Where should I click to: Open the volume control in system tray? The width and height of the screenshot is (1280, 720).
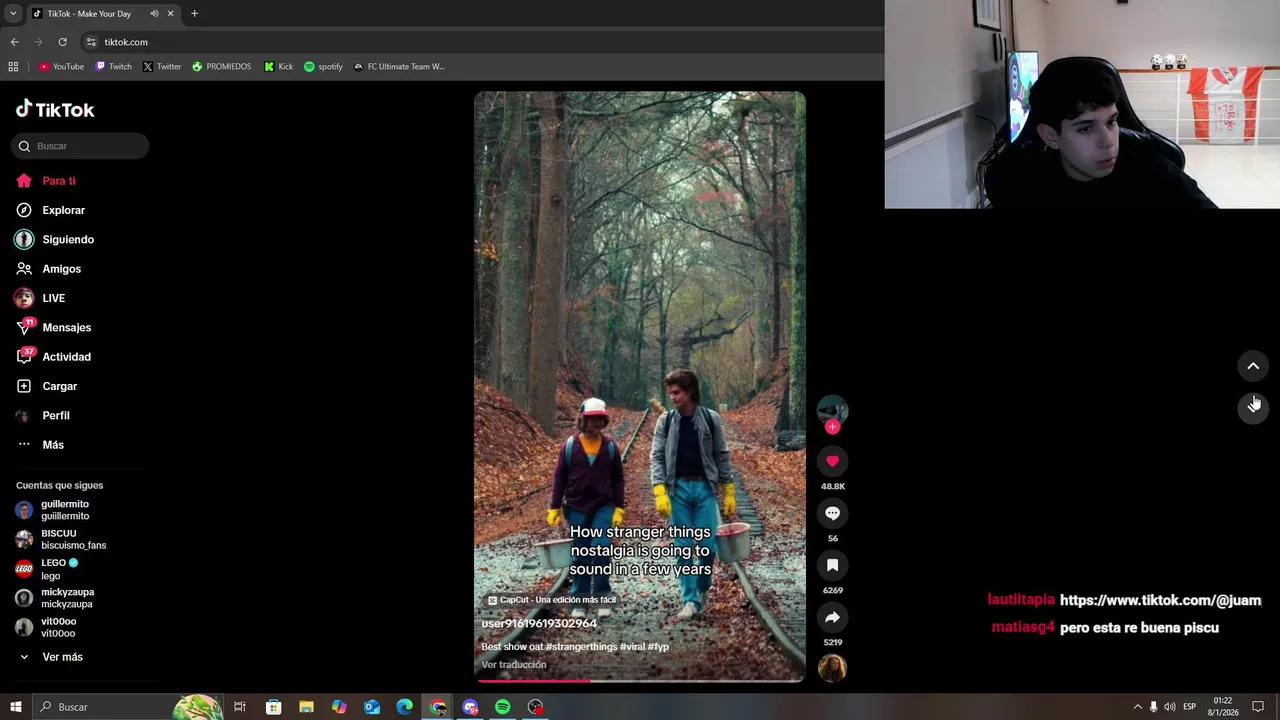point(1170,707)
